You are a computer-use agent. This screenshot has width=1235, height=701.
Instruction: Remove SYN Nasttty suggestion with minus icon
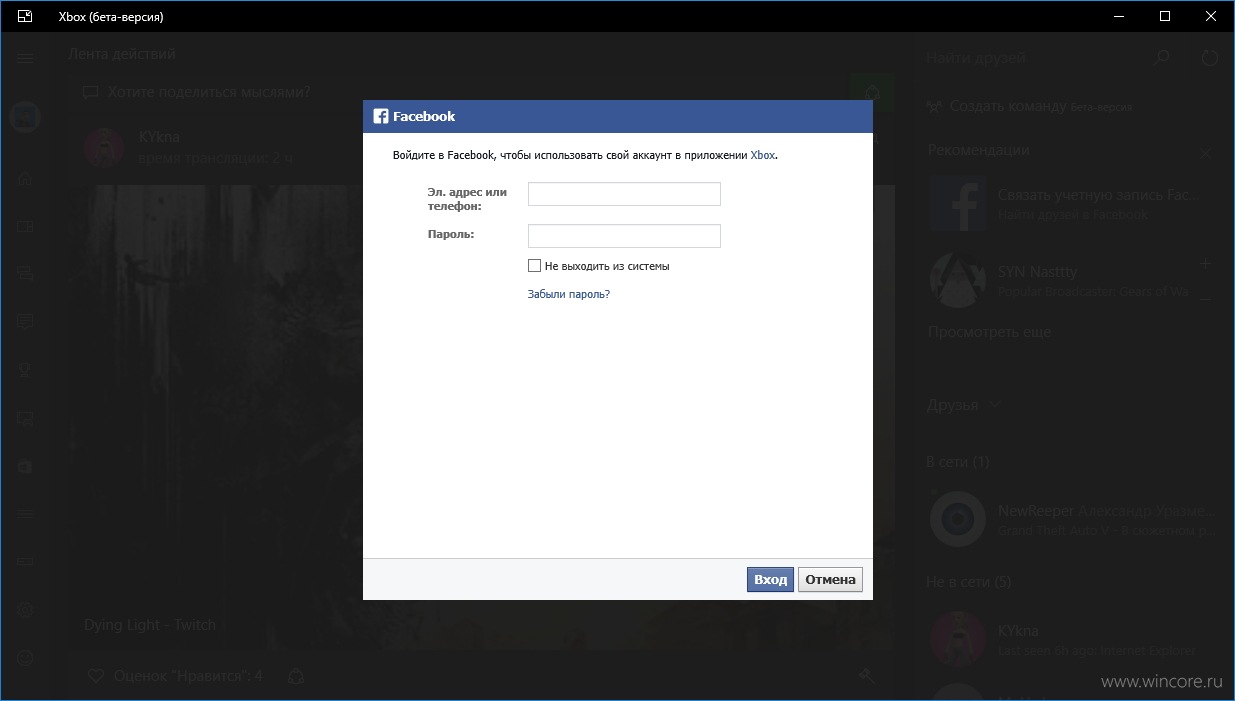[x=1206, y=298]
